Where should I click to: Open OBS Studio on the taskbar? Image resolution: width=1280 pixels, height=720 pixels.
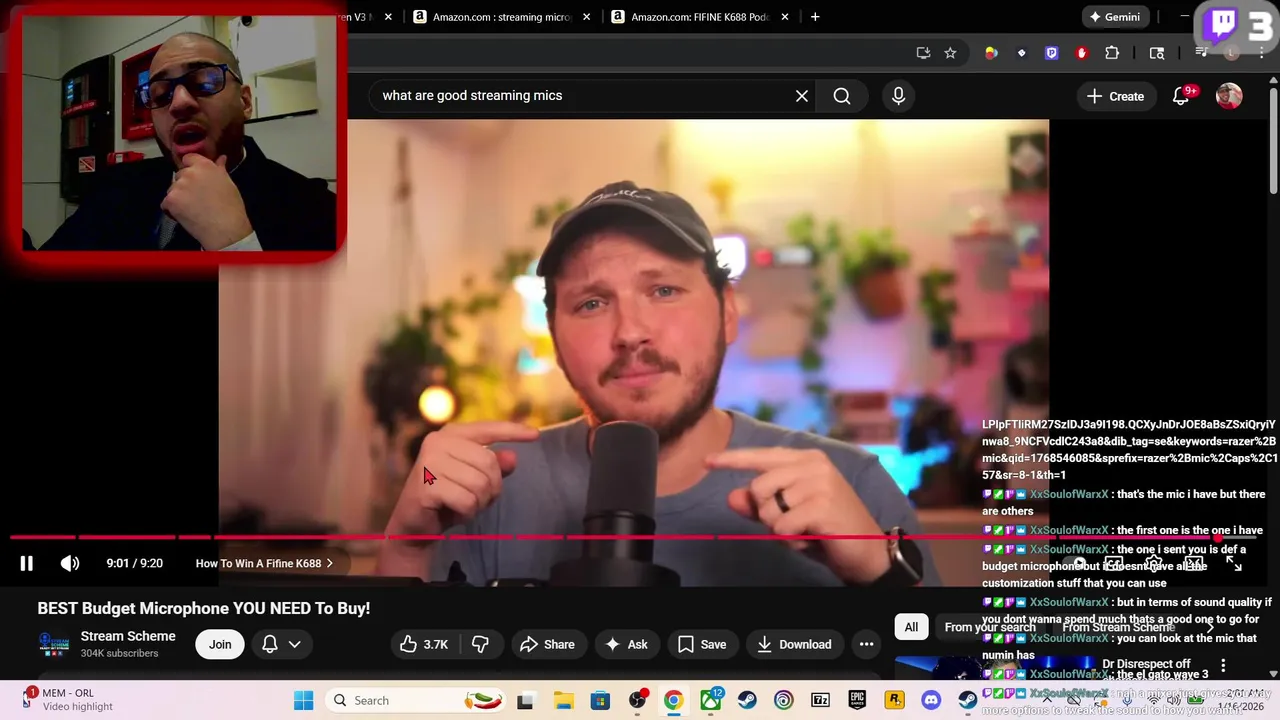tap(637, 700)
